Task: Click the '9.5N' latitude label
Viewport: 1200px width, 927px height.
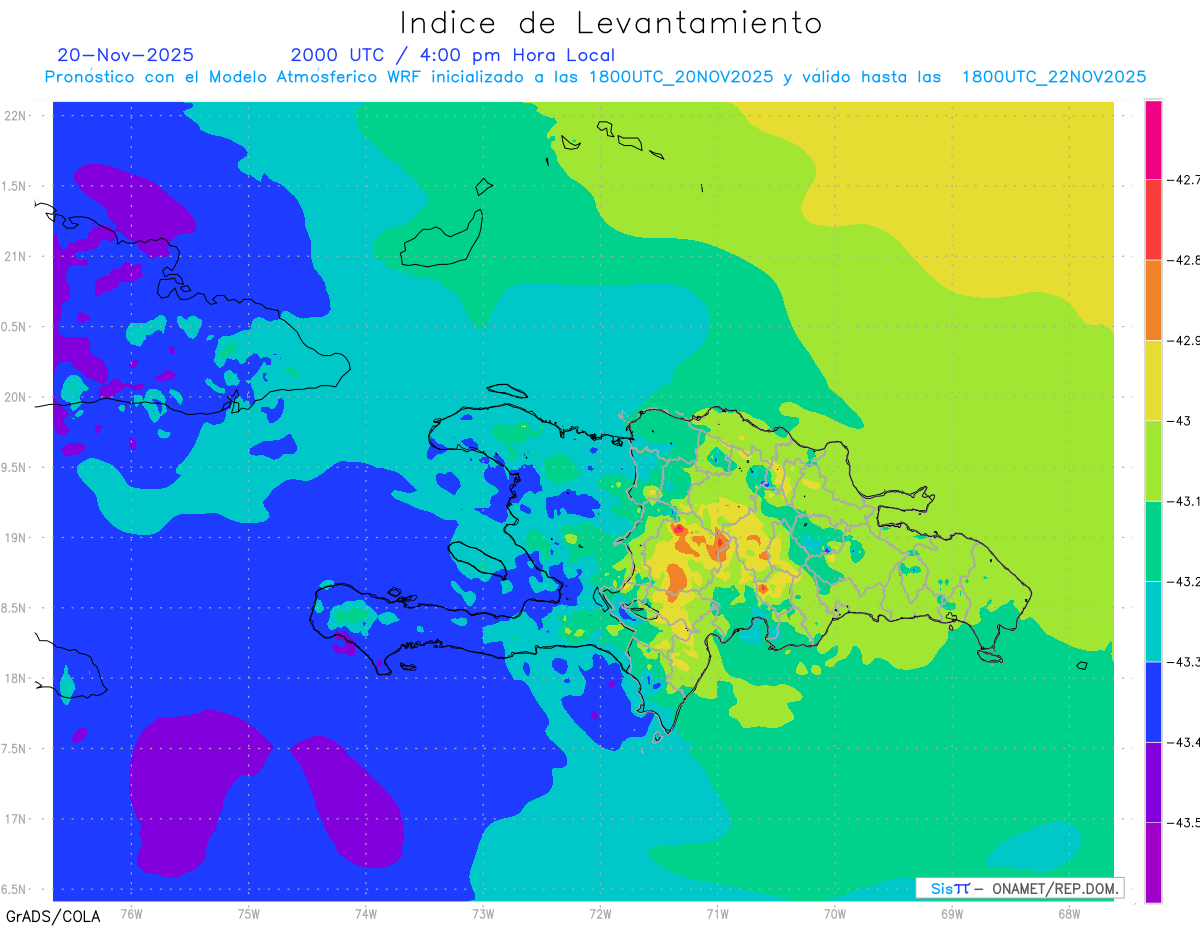Action: [x=15, y=468]
